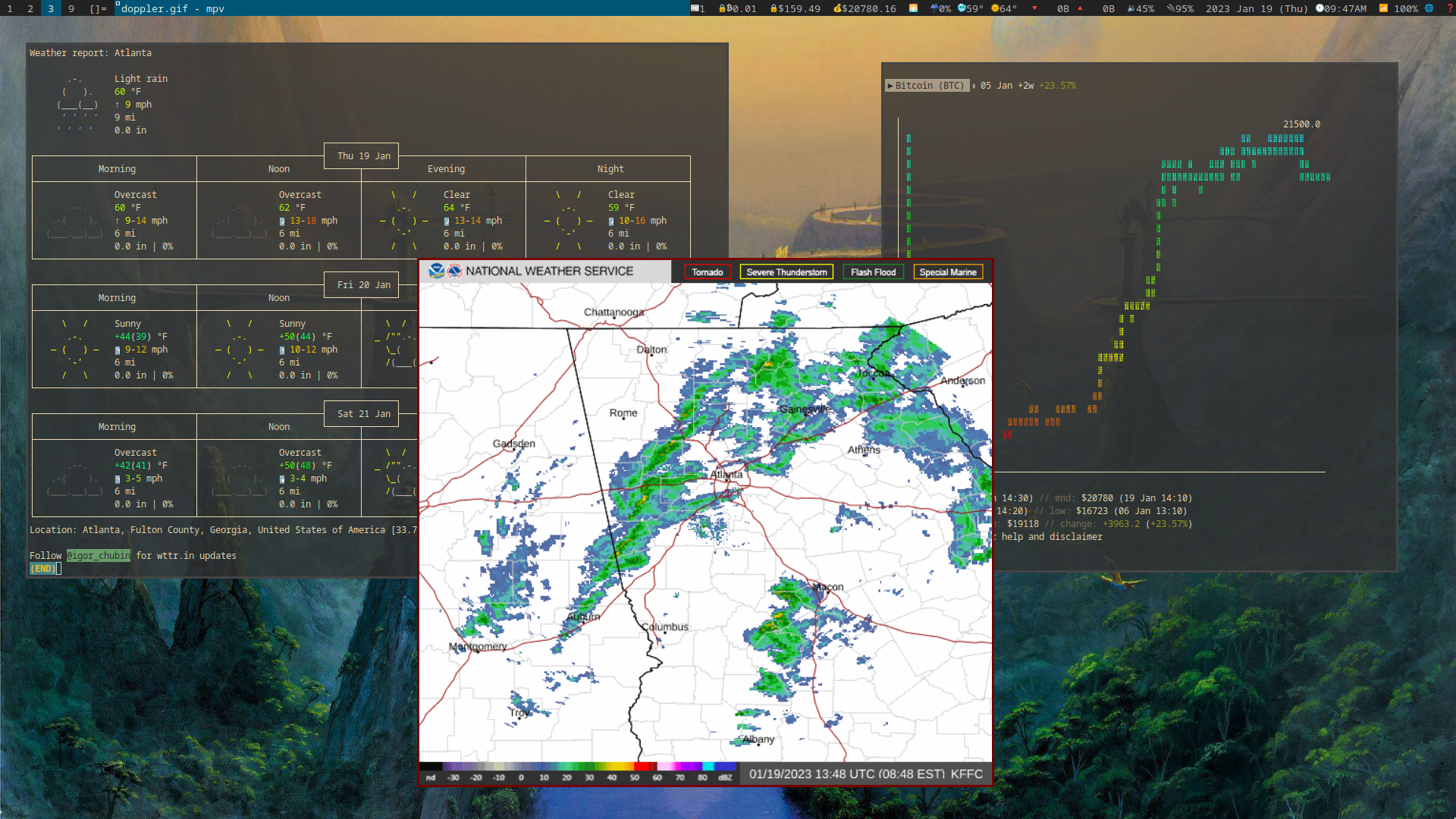Click the globe network icon in status bar
Image resolution: width=1456 pixels, height=819 pixels.
[1429, 8]
